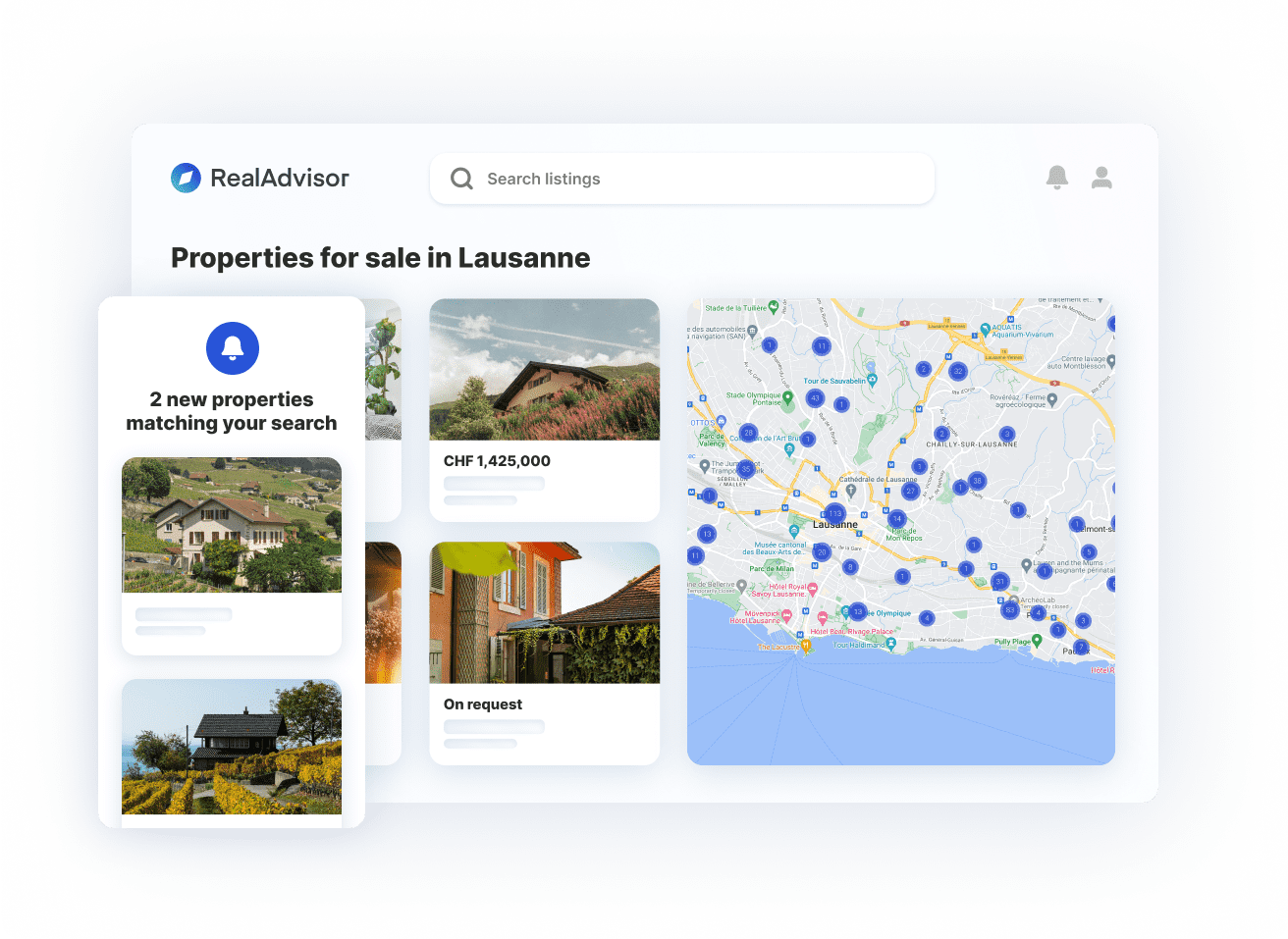Click the RealAdvisor compass logo icon
This screenshot has height=939, width=1288.
point(186,178)
